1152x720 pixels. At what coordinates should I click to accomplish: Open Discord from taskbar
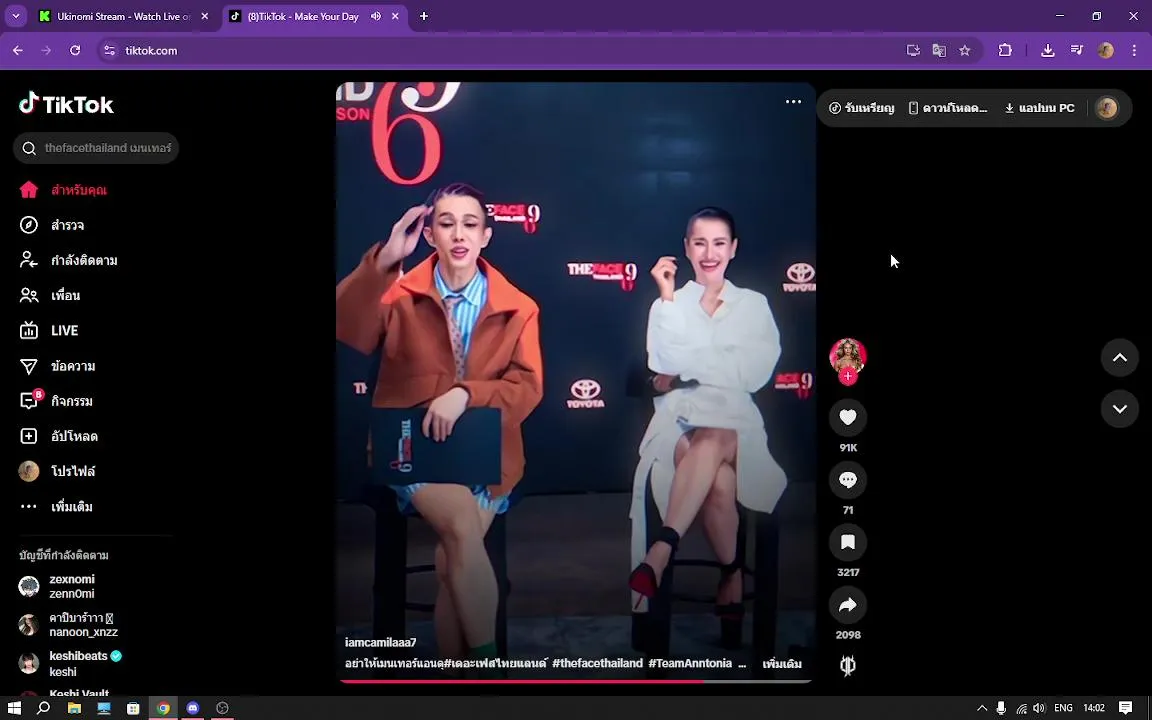pyautogui.click(x=192, y=708)
